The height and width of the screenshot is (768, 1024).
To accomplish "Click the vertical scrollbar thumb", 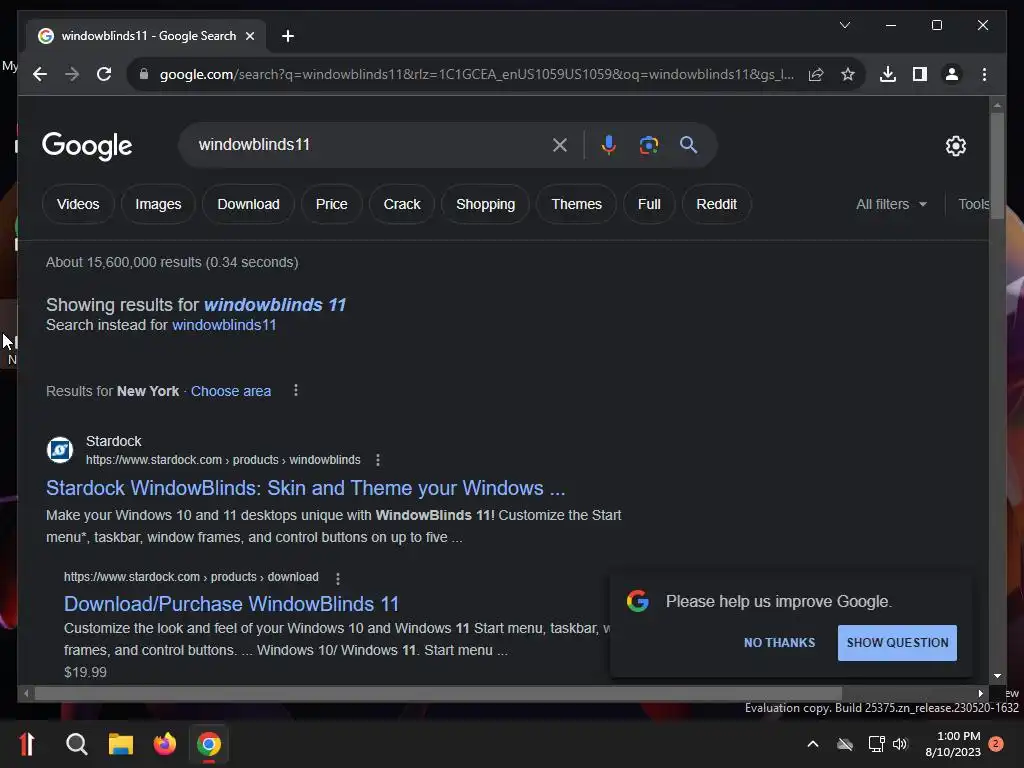I will [x=997, y=165].
